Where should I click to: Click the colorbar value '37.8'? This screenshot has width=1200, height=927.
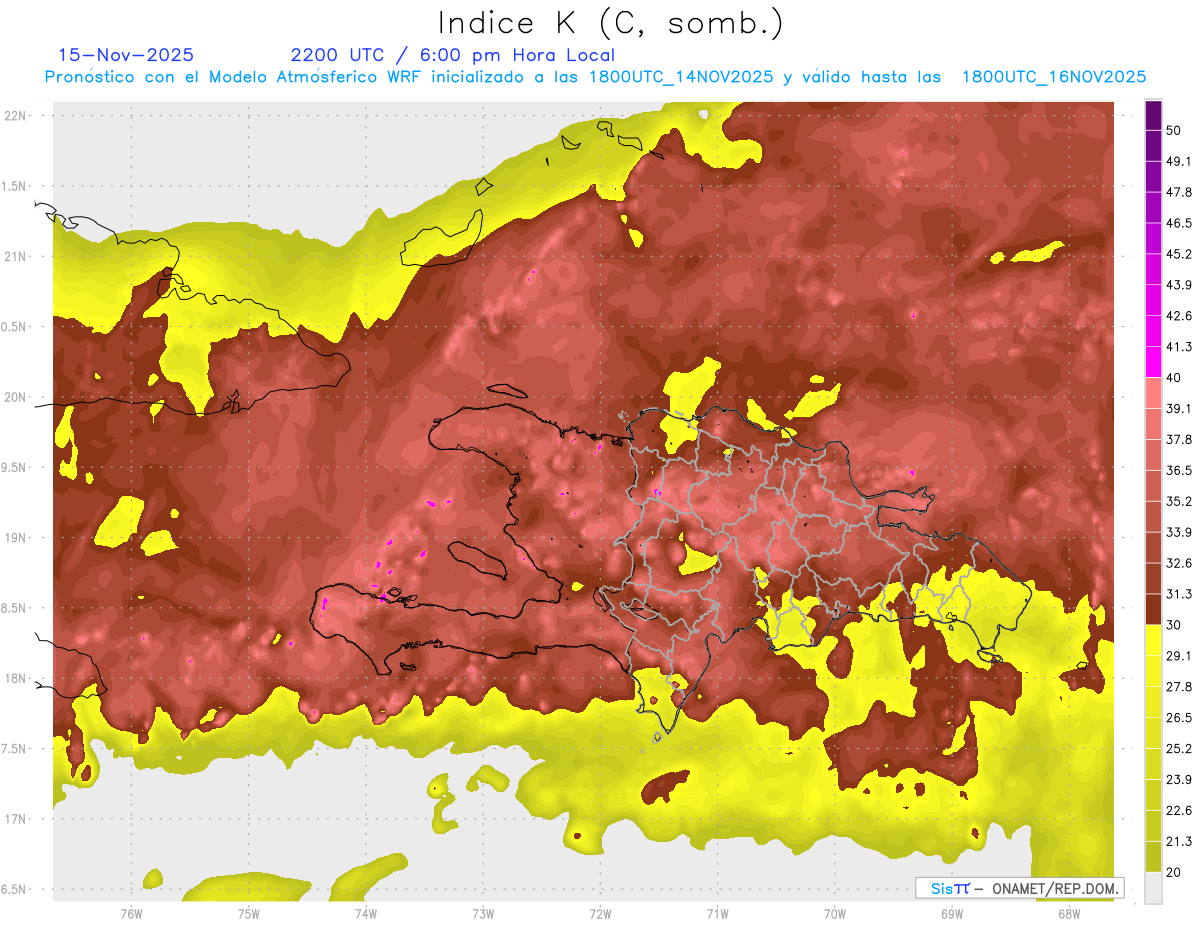1178,439
